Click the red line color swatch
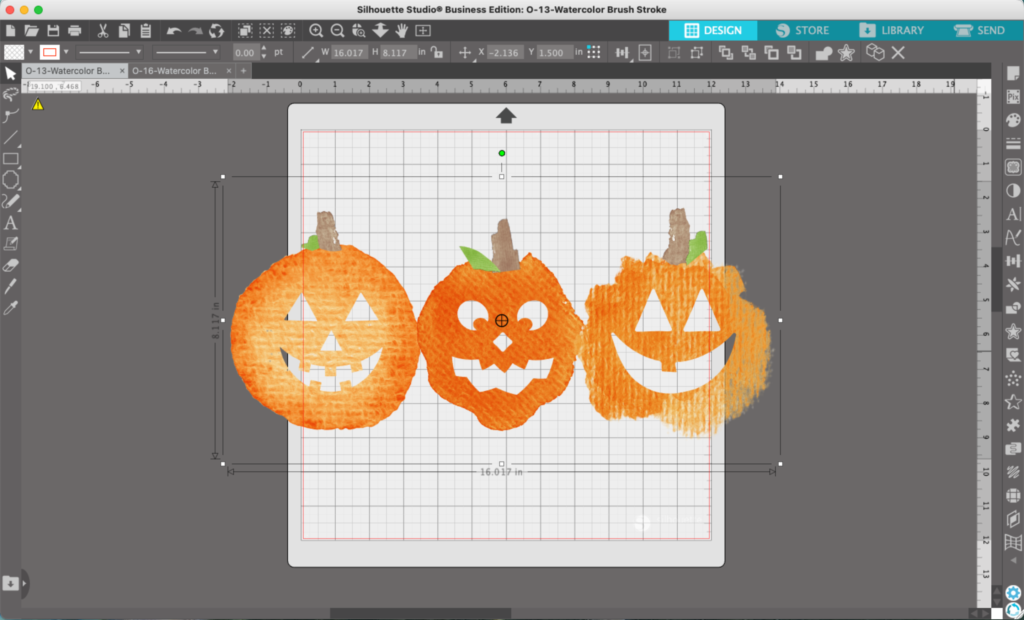This screenshot has width=1024, height=620. [x=50, y=52]
